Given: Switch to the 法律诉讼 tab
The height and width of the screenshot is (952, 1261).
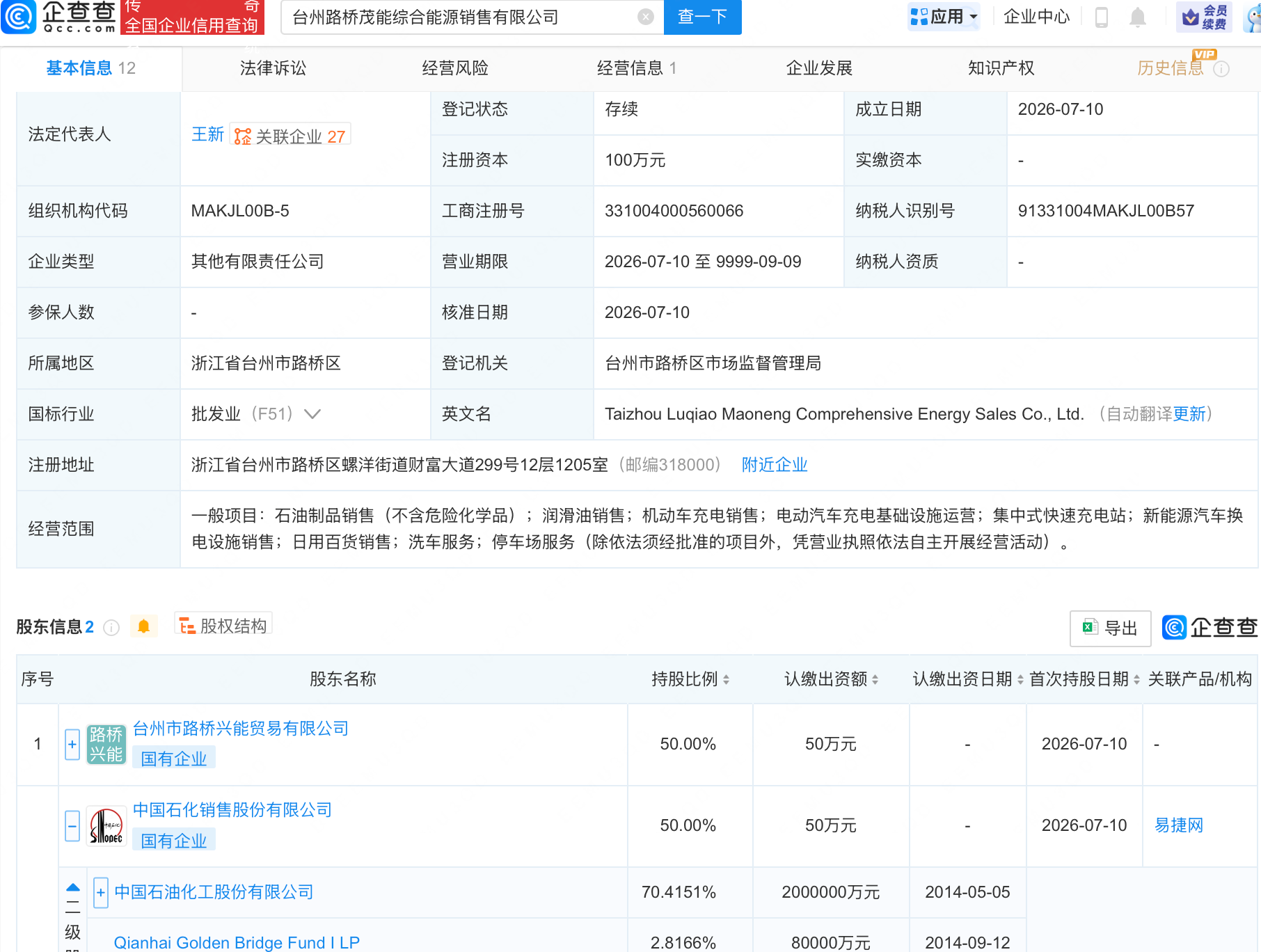Looking at the screenshot, I should [x=273, y=68].
